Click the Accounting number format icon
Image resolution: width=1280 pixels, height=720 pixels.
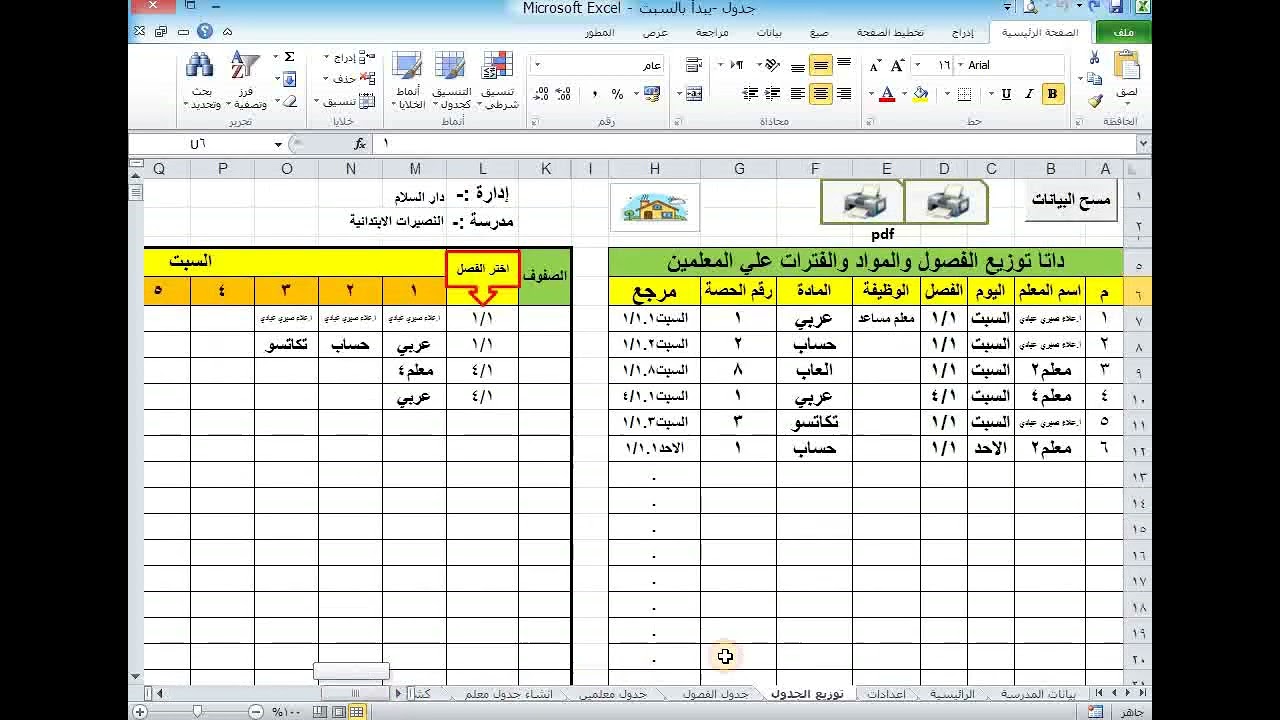(x=652, y=94)
